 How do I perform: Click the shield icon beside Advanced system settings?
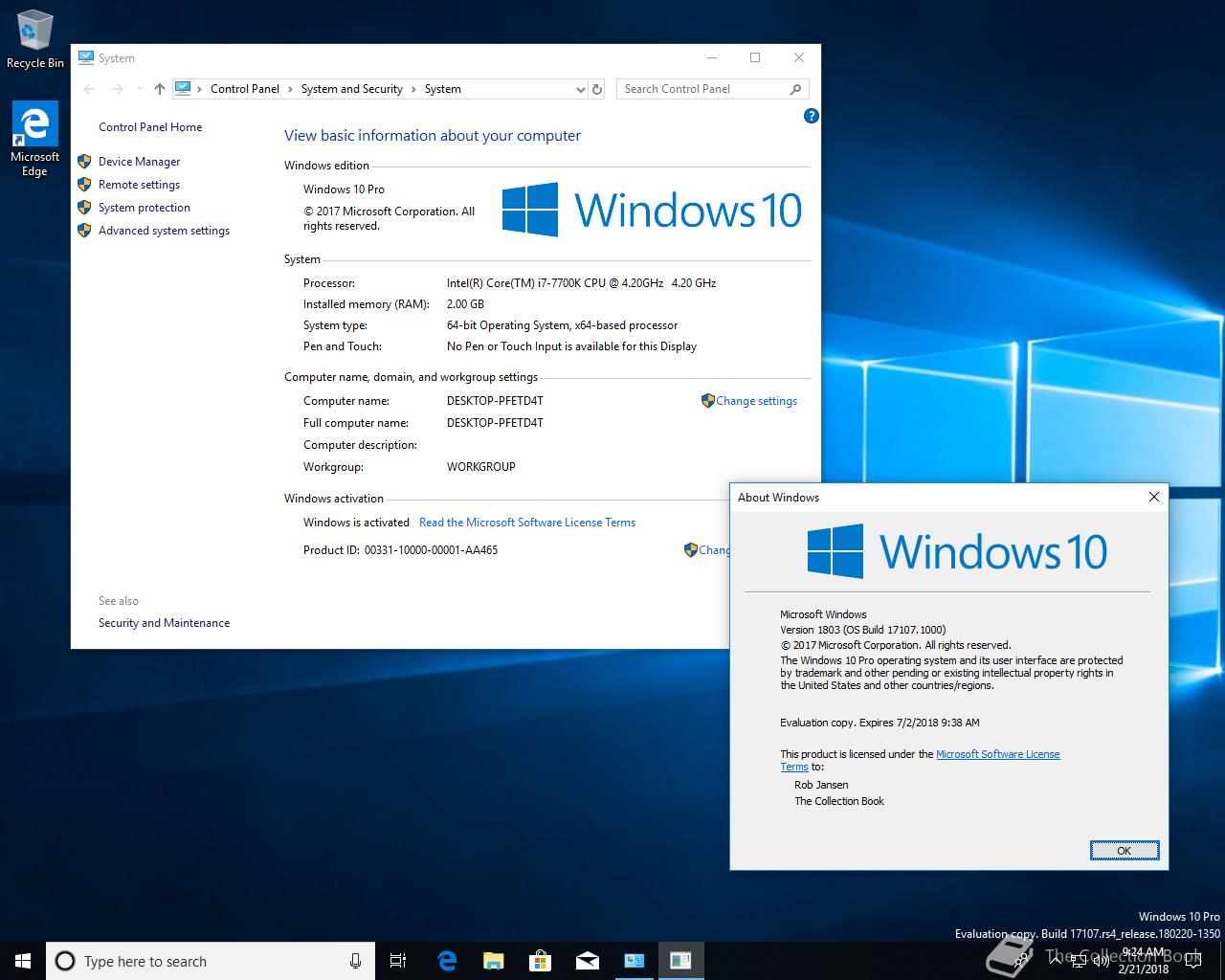(x=84, y=231)
